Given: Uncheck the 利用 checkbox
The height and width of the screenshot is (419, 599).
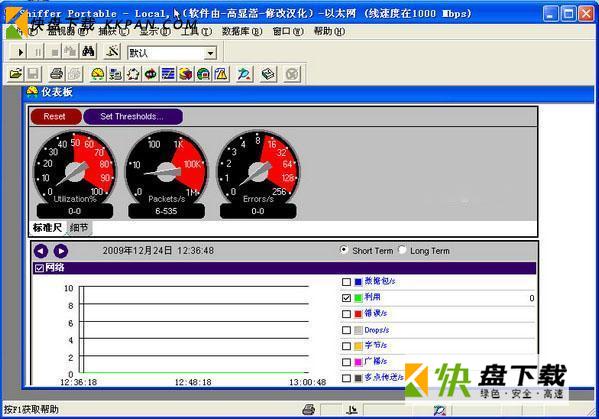Looking at the screenshot, I should (x=346, y=298).
